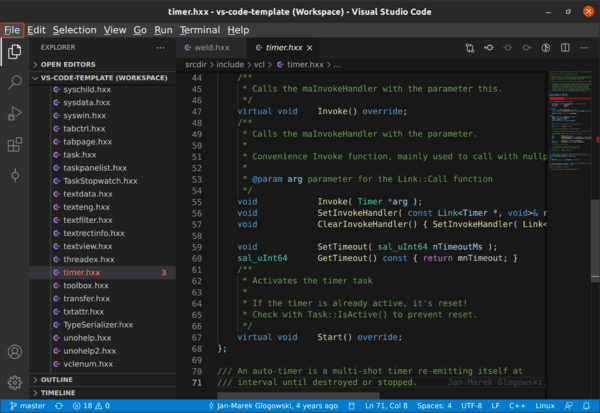Expand the Timeline section
This screenshot has width=600, height=413.
[x=103, y=393]
